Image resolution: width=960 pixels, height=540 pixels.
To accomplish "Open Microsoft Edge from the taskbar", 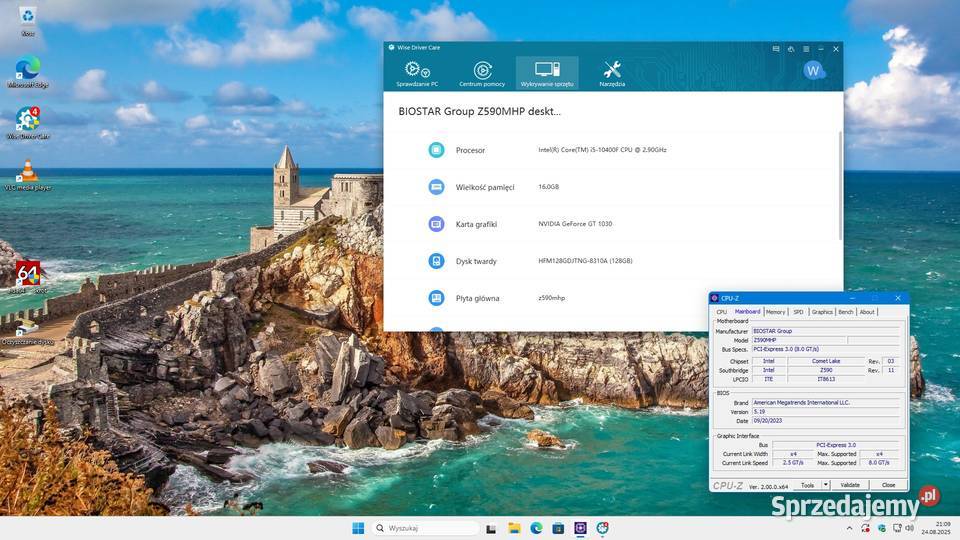I will [536, 528].
